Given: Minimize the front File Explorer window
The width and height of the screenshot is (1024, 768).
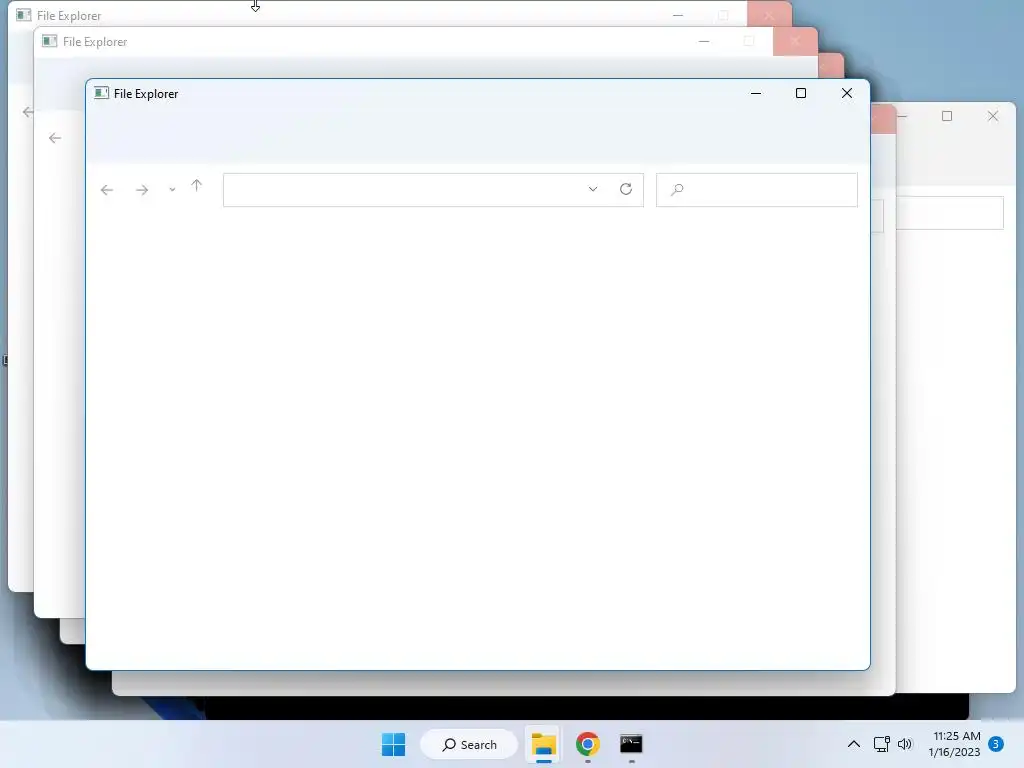Looking at the screenshot, I should pos(756,93).
